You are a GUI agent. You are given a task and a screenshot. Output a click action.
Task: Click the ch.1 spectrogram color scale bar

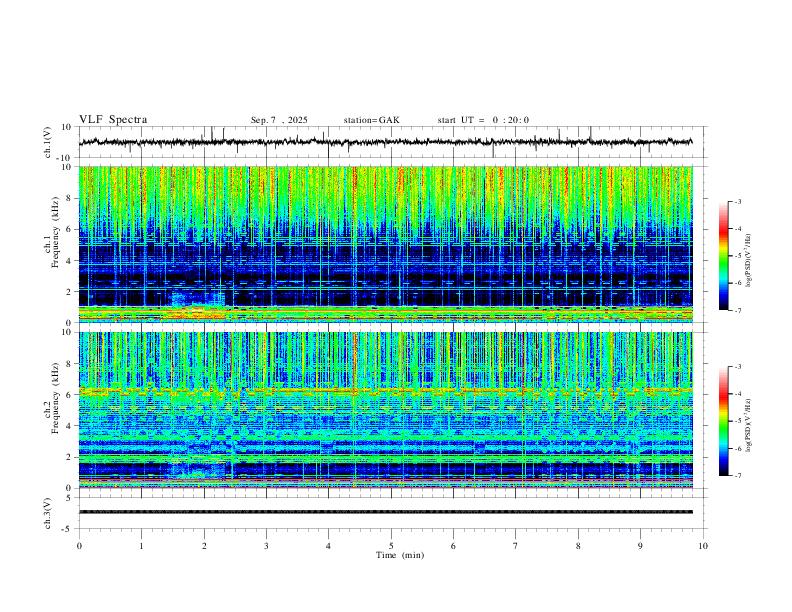(x=723, y=256)
